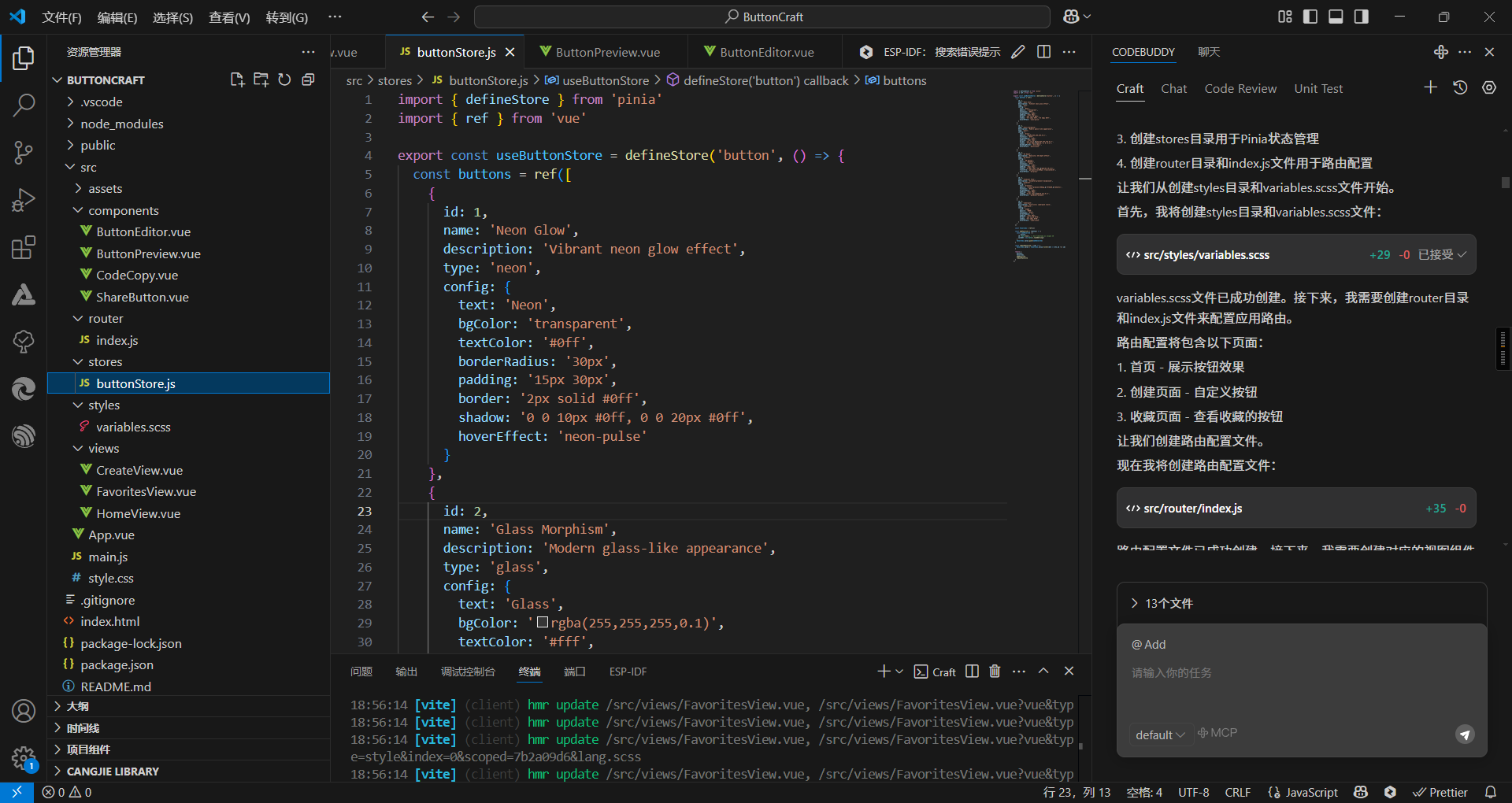Split the editor to the right
1512x803 pixels.
click(x=1043, y=52)
